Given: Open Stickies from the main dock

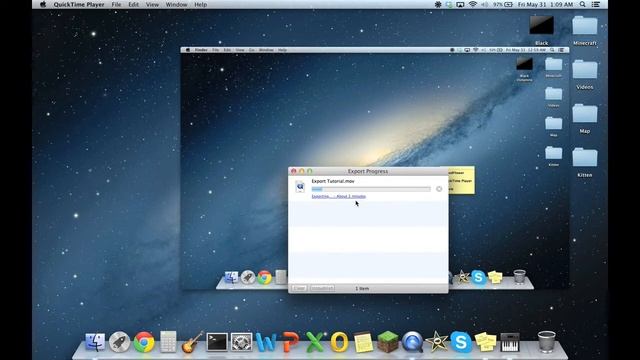Looking at the screenshot, I should (485, 342).
